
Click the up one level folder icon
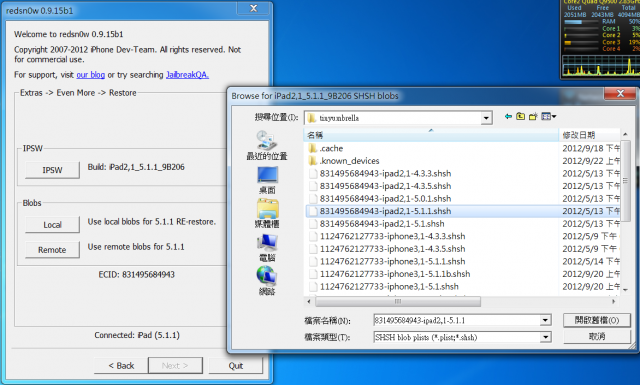(x=520, y=117)
